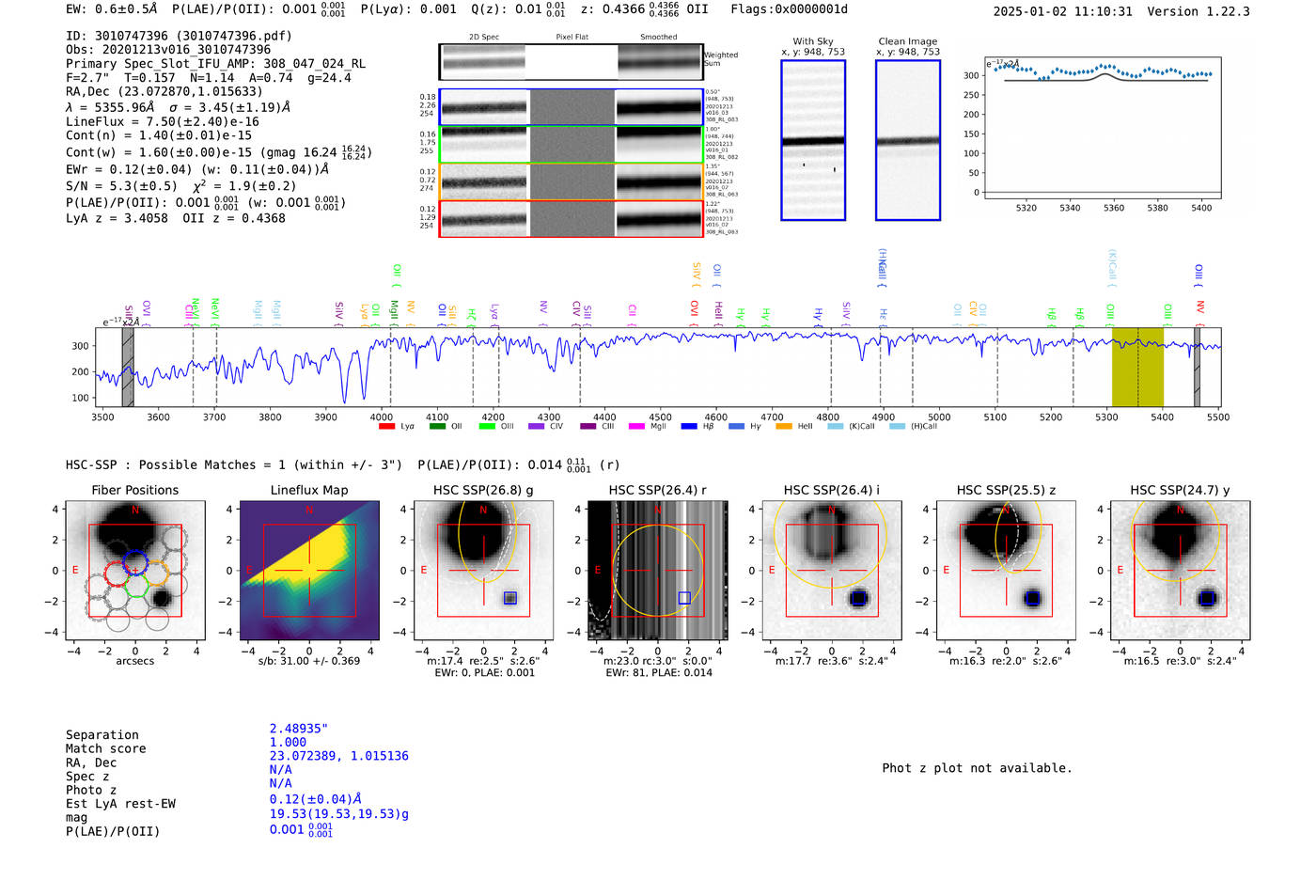Open the HSC SSP(26.8) g image
Screen dimensions: 1316x896
point(483,571)
